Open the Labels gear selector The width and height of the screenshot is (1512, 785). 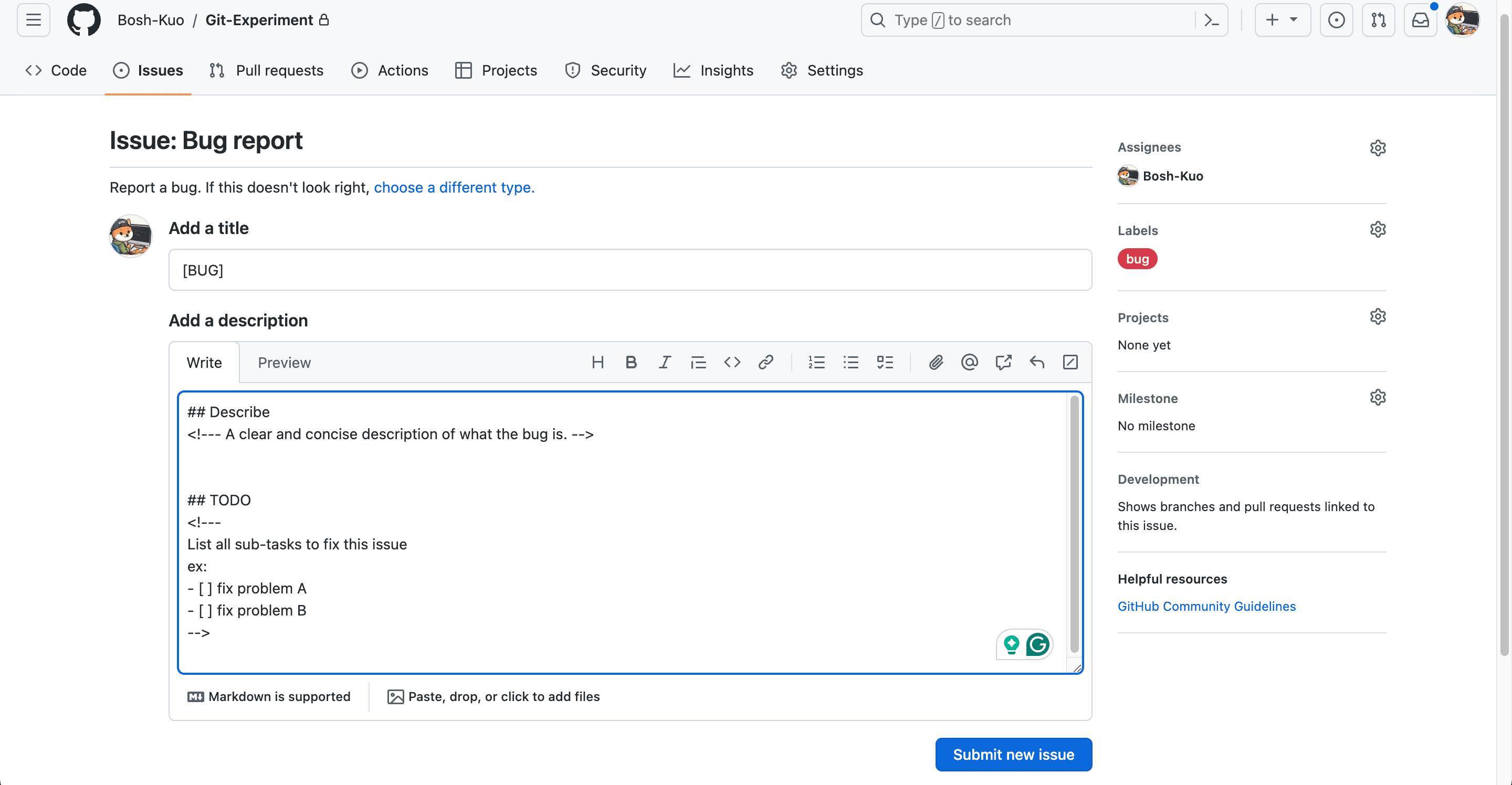point(1378,229)
